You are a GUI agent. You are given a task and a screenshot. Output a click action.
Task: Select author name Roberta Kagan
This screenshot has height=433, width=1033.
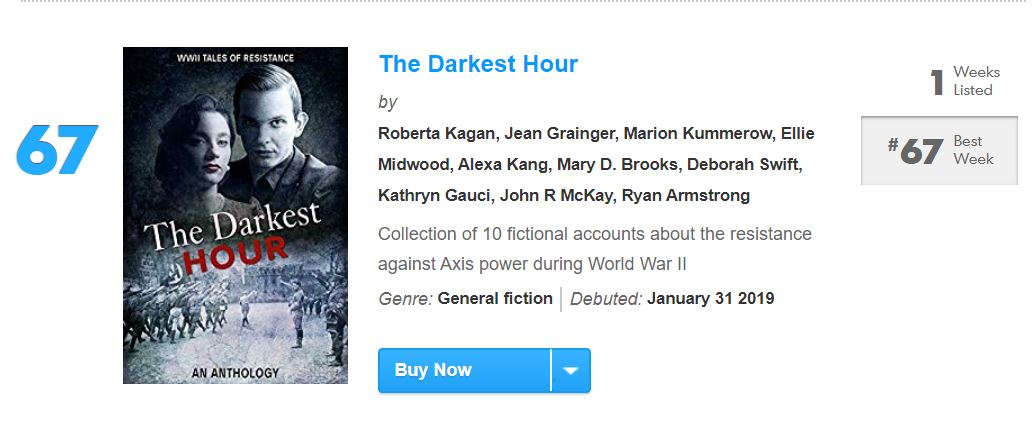[x=437, y=134]
